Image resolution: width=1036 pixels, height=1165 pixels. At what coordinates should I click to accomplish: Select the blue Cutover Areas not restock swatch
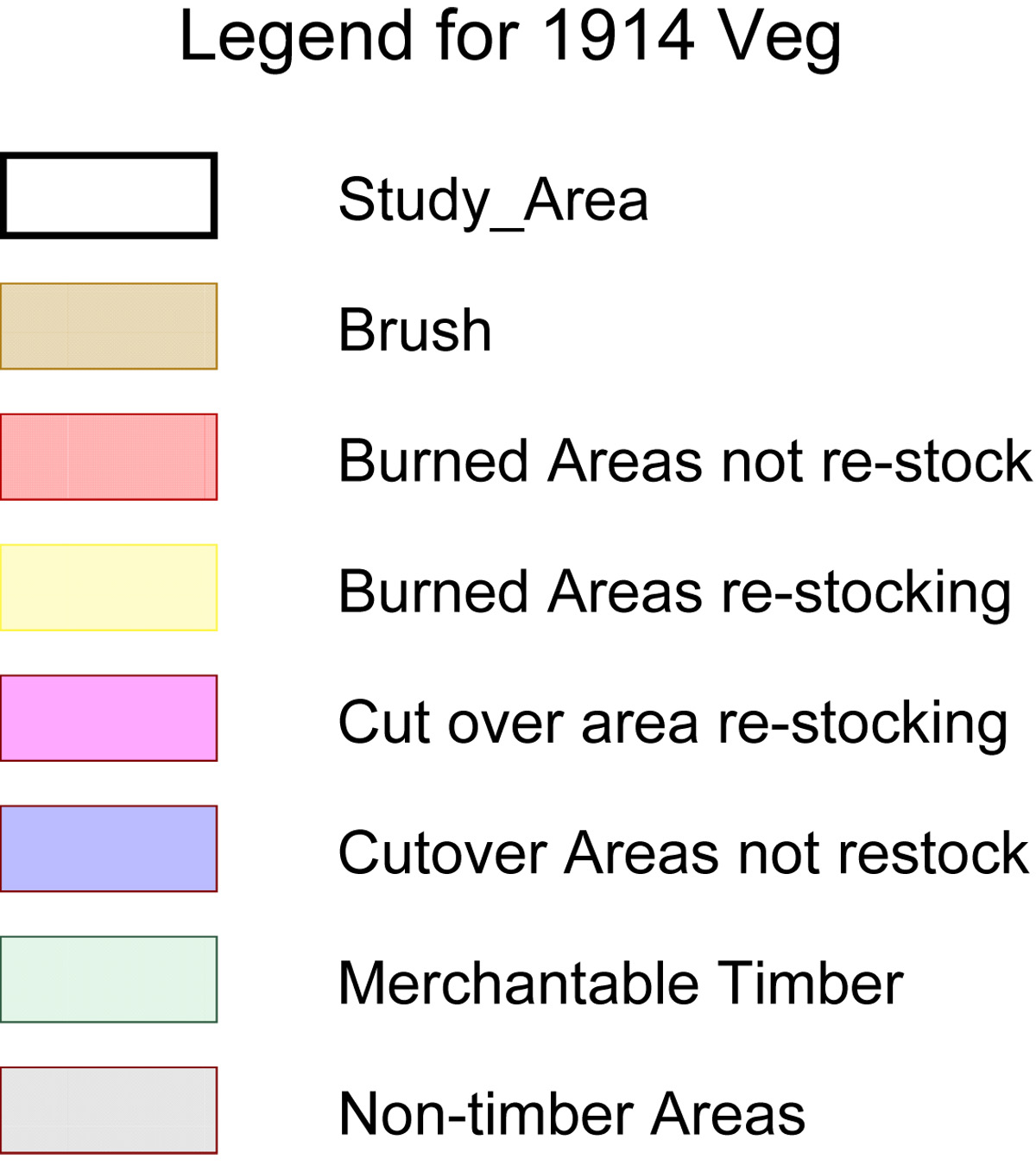point(109,849)
